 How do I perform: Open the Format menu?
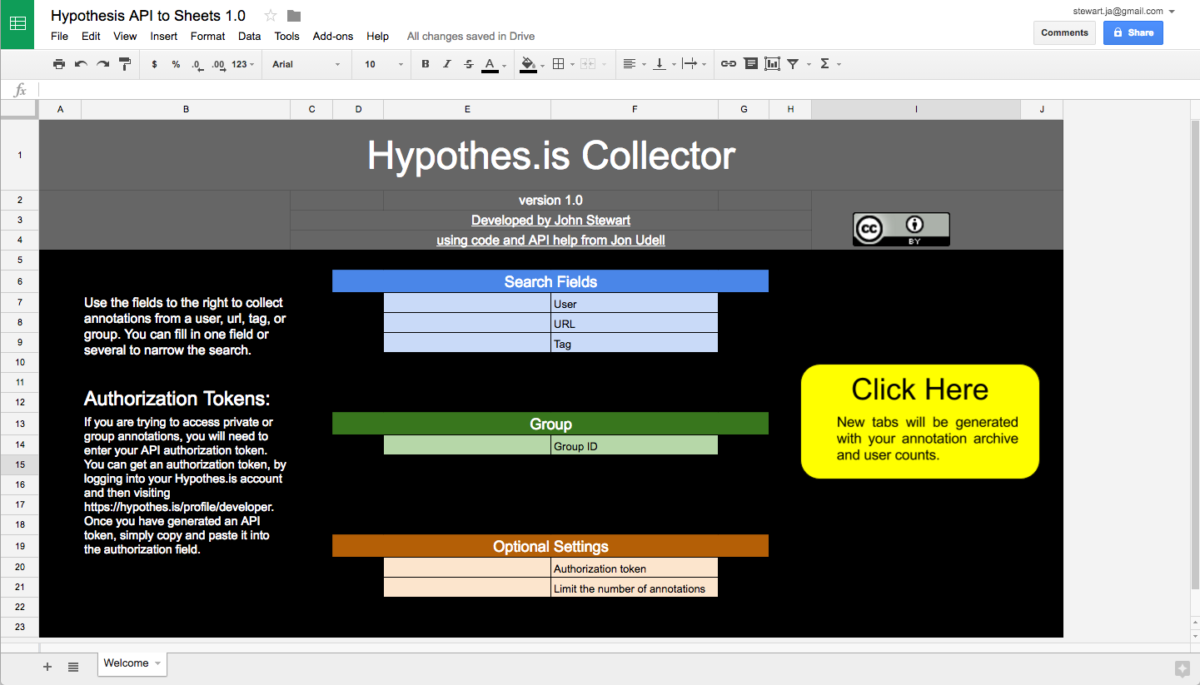point(208,36)
